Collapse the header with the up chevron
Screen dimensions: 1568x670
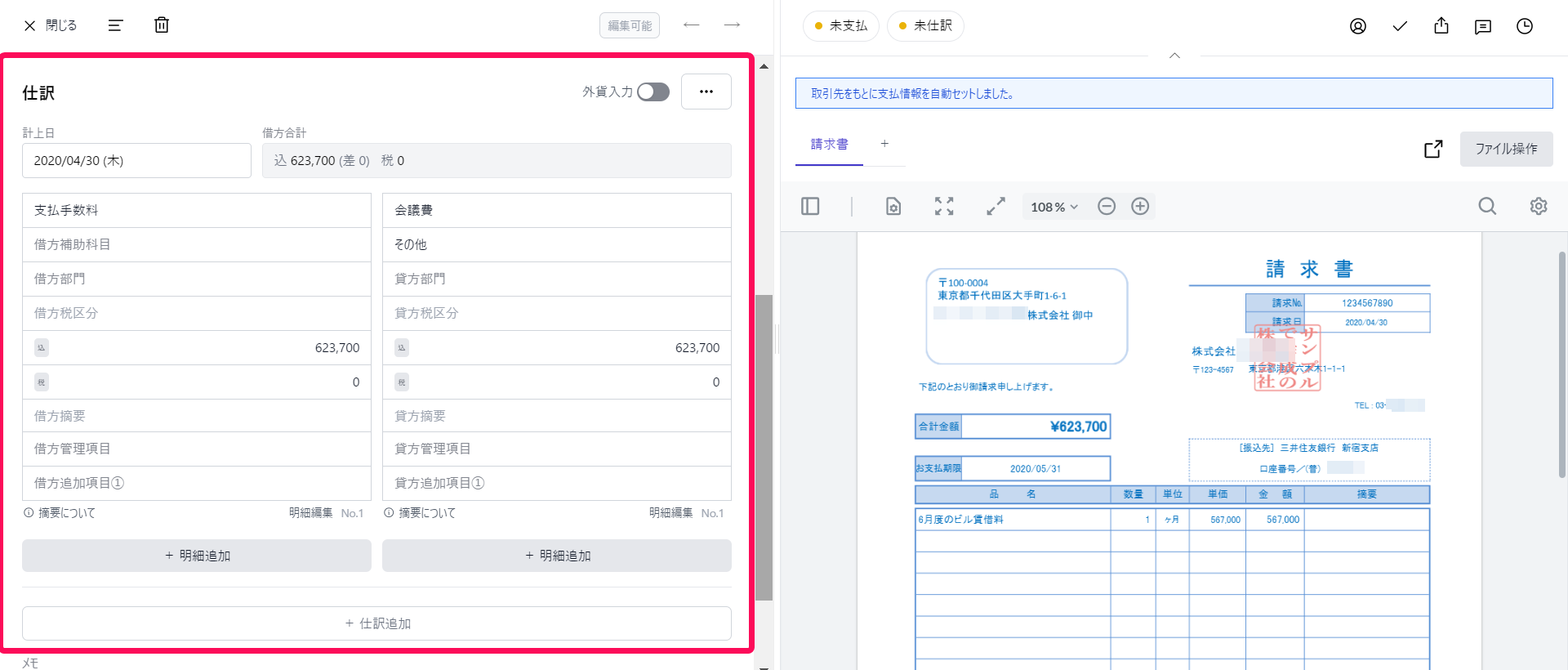point(1174,56)
